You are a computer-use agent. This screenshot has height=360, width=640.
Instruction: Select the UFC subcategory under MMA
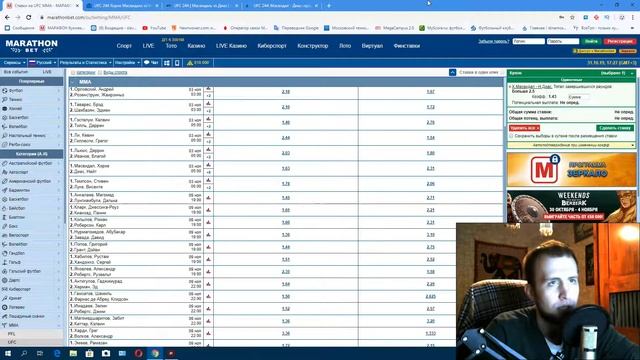(12, 342)
